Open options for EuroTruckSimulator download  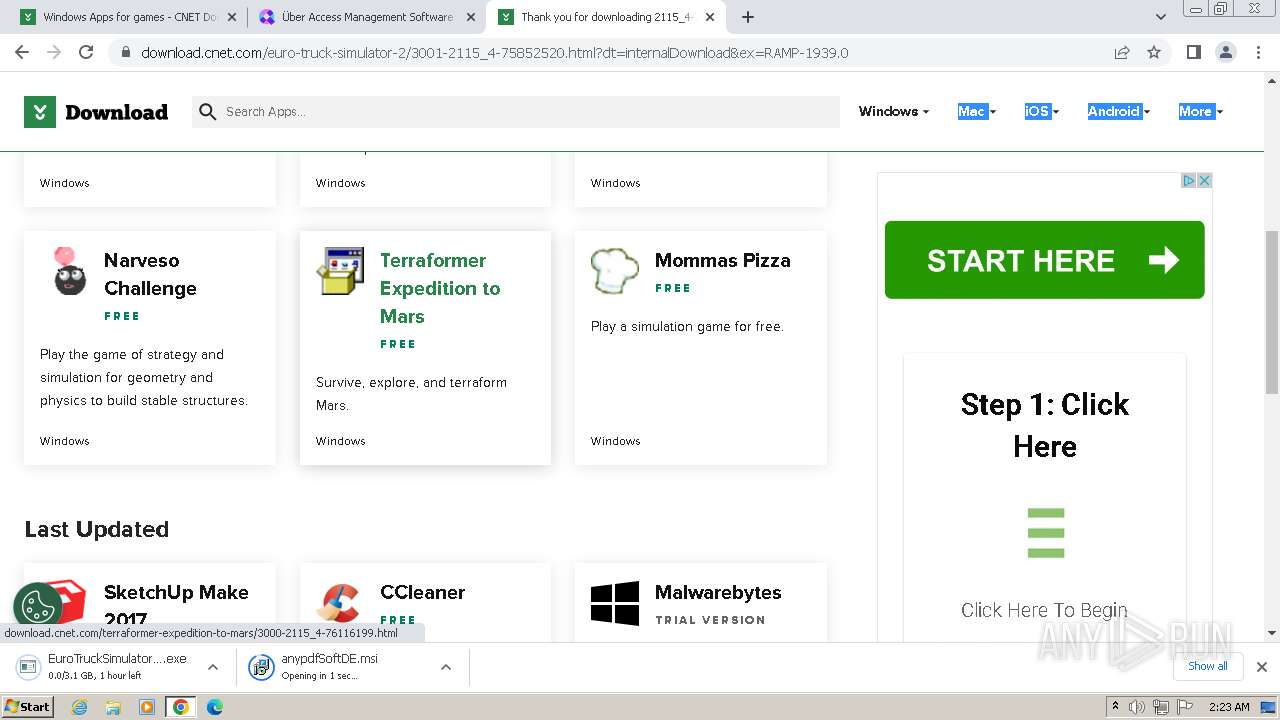click(x=212, y=667)
